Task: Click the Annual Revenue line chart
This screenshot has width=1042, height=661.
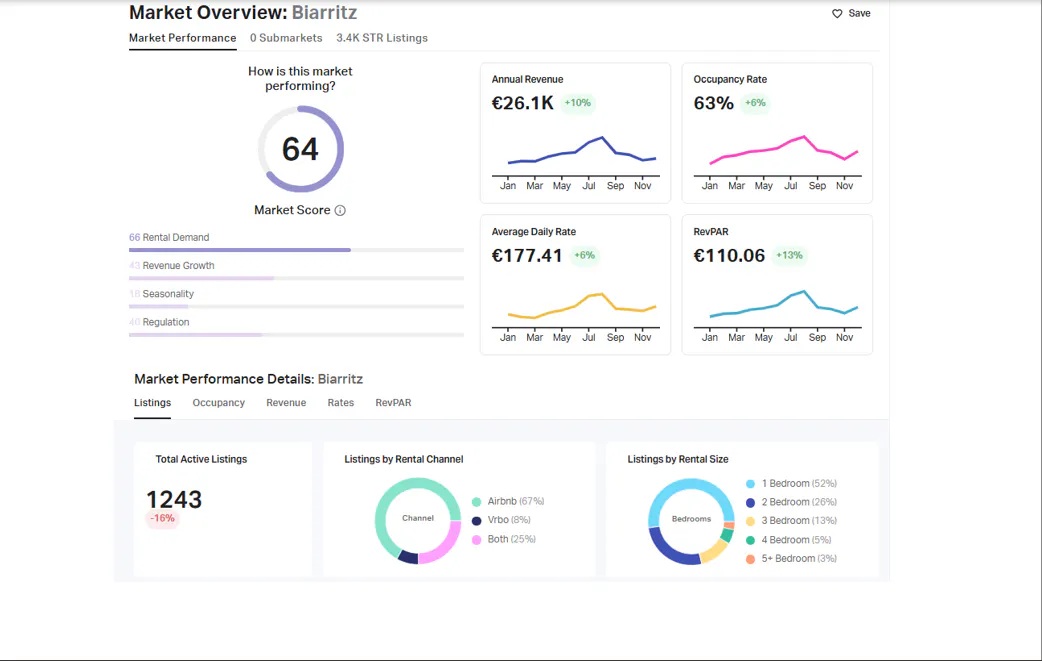Action: 575,161
